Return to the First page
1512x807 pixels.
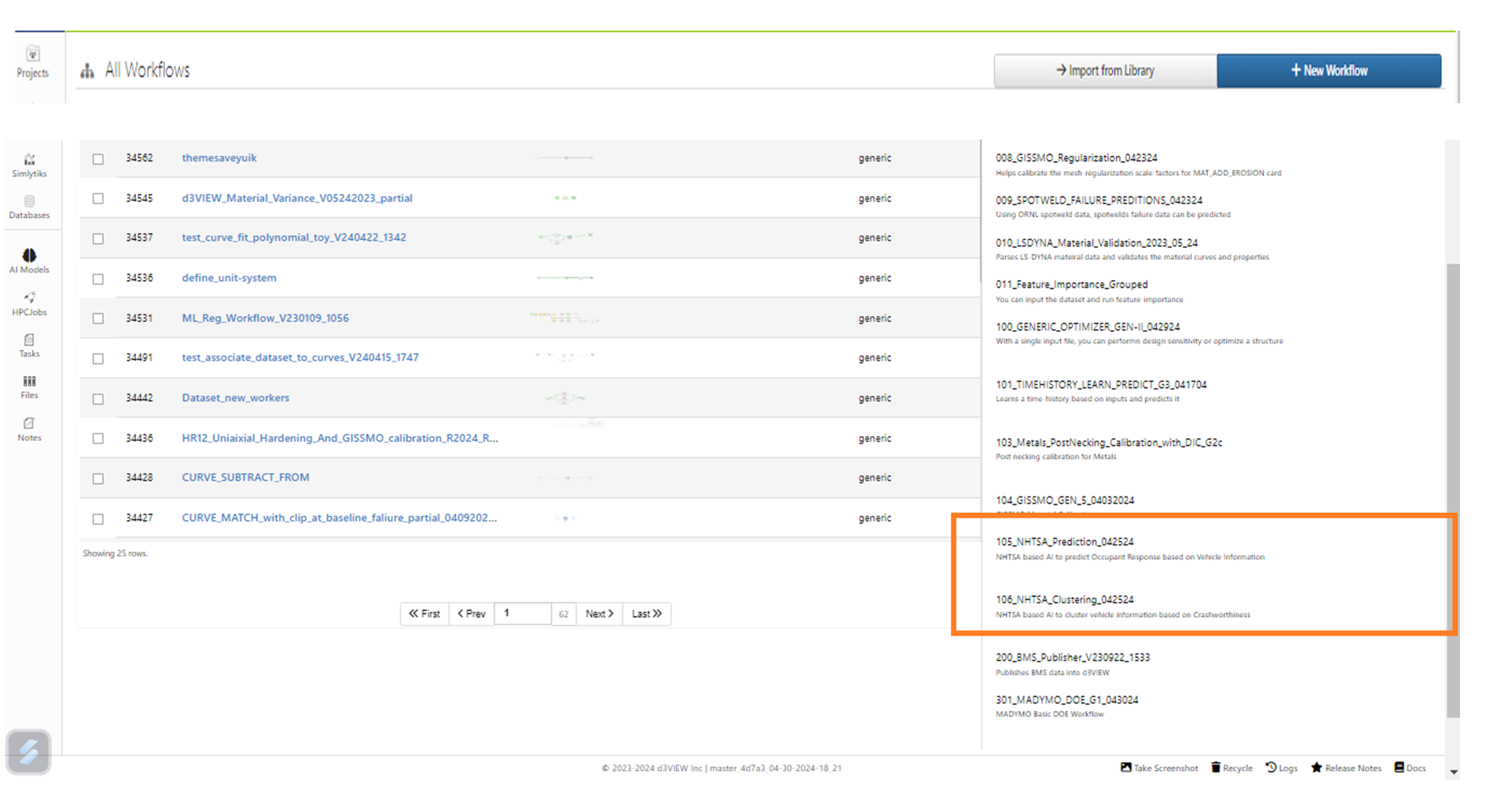coord(424,613)
